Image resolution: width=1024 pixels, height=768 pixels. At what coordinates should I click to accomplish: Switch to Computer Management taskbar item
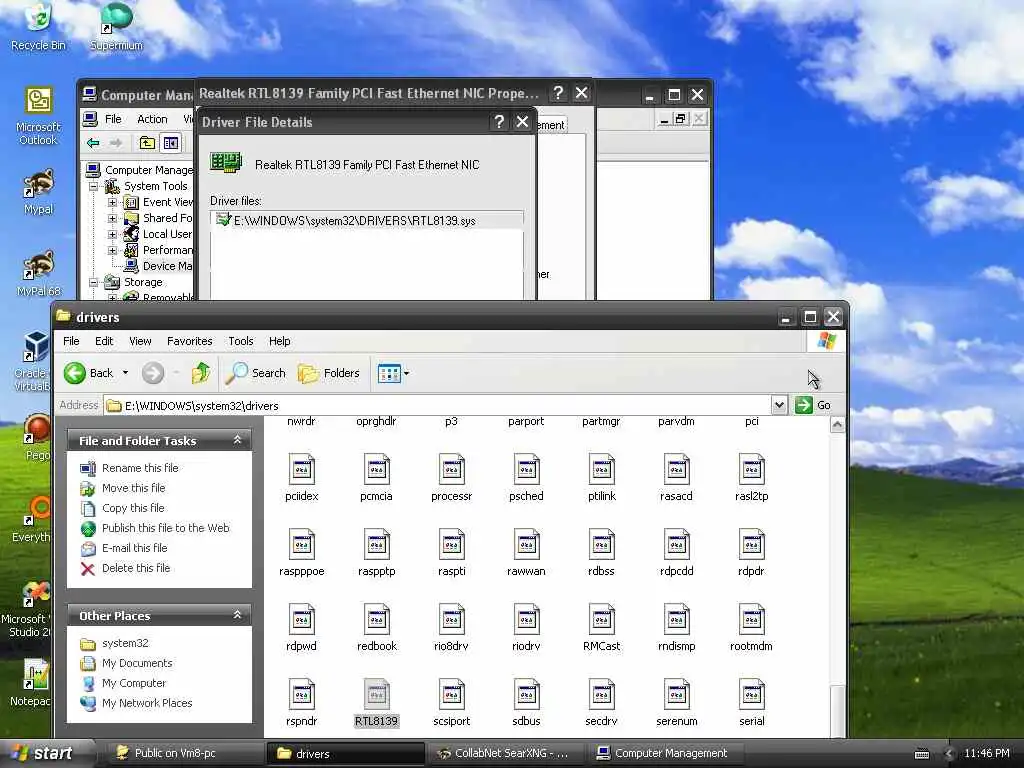click(666, 753)
